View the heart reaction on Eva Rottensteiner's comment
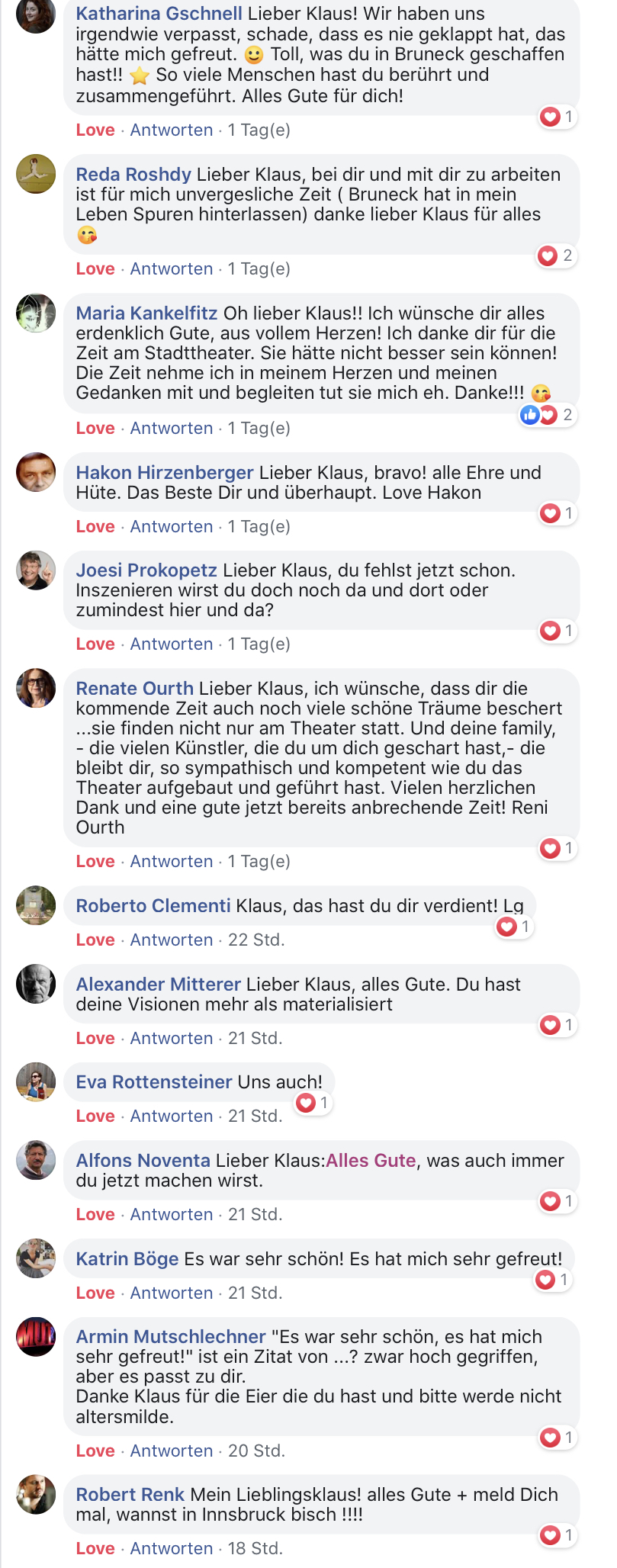Image resolution: width=617 pixels, height=1568 pixels. [313, 1103]
